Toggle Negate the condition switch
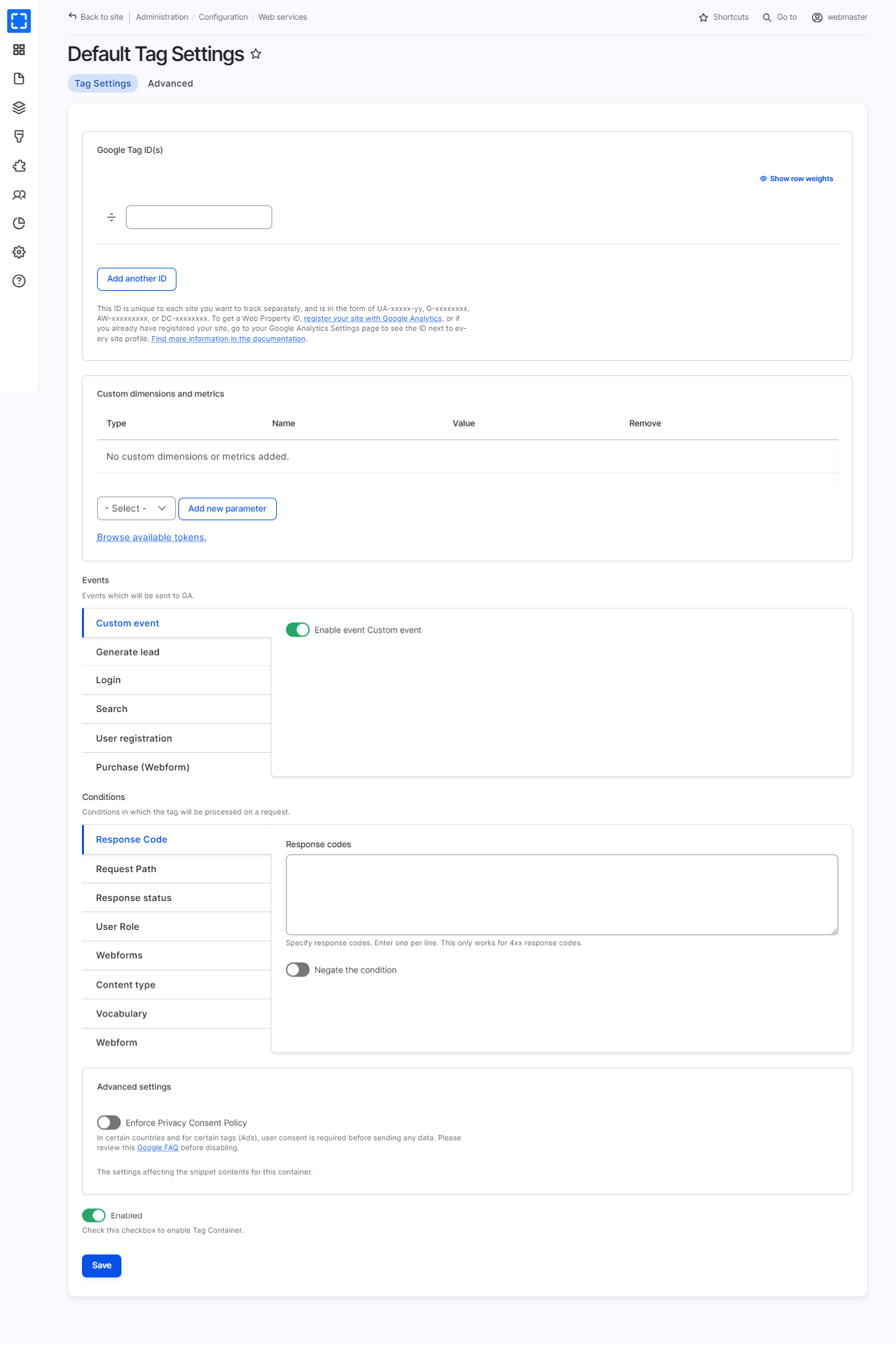The height and width of the screenshot is (1346, 896). (x=298, y=970)
